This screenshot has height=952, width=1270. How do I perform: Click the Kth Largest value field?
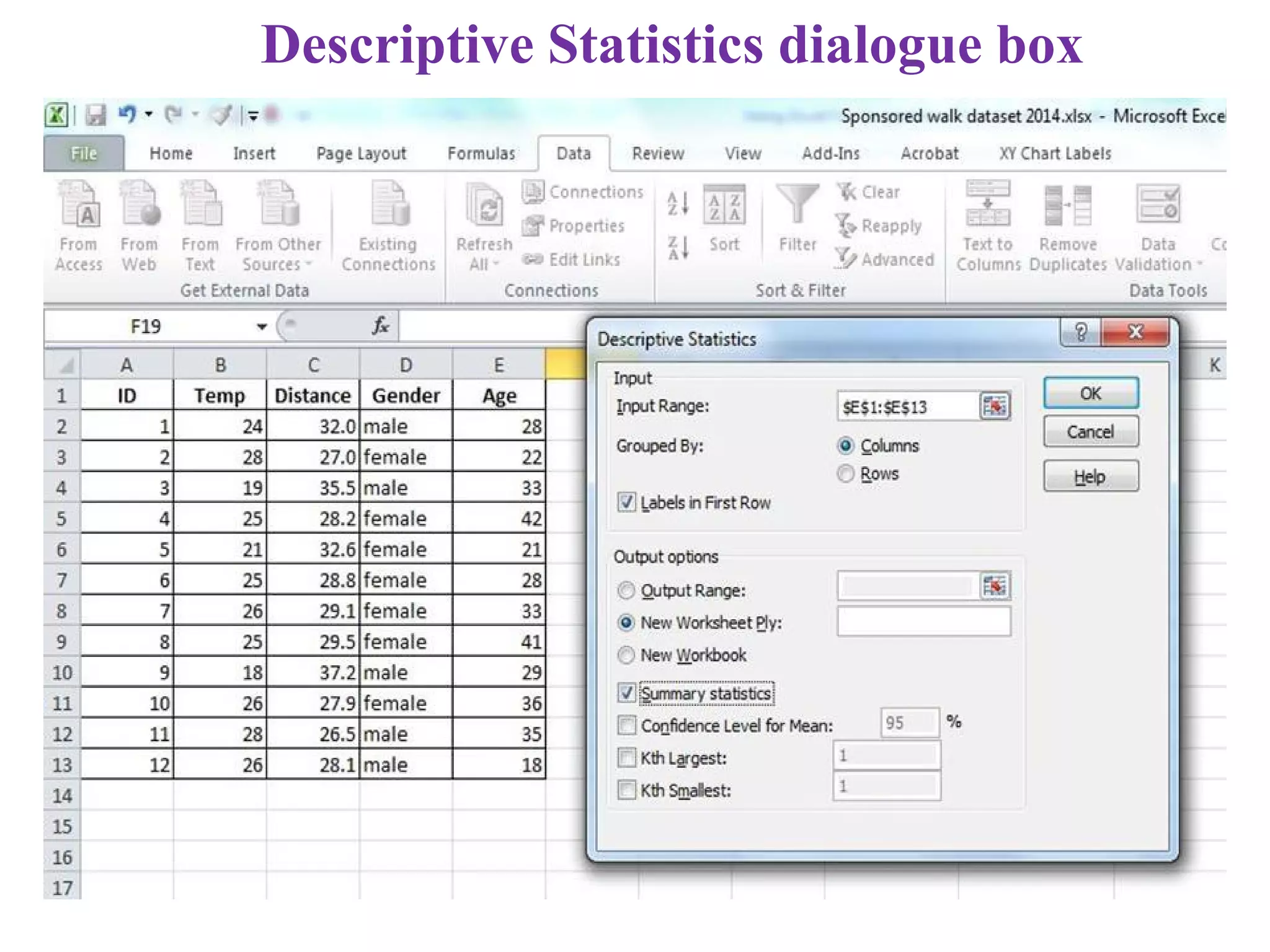(886, 755)
